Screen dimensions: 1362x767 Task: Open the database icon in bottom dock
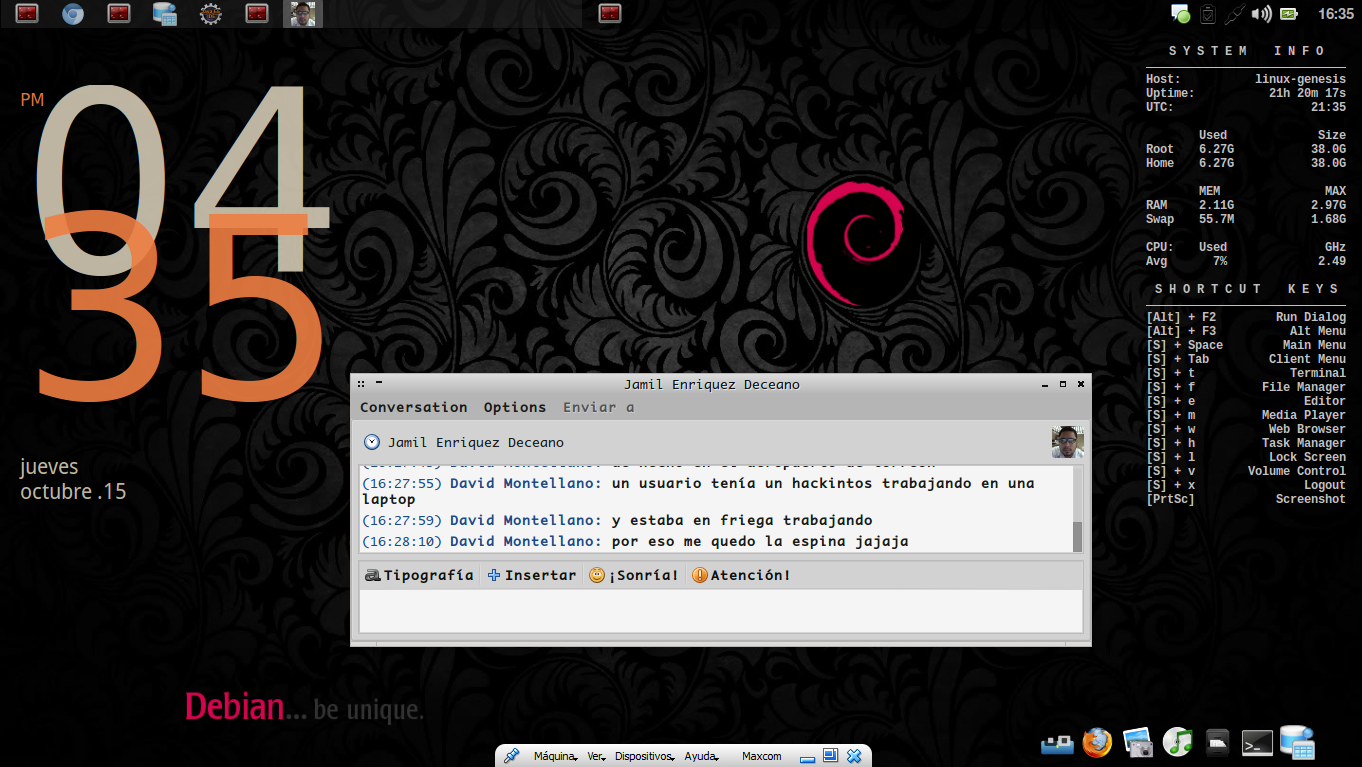pos(1297,742)
